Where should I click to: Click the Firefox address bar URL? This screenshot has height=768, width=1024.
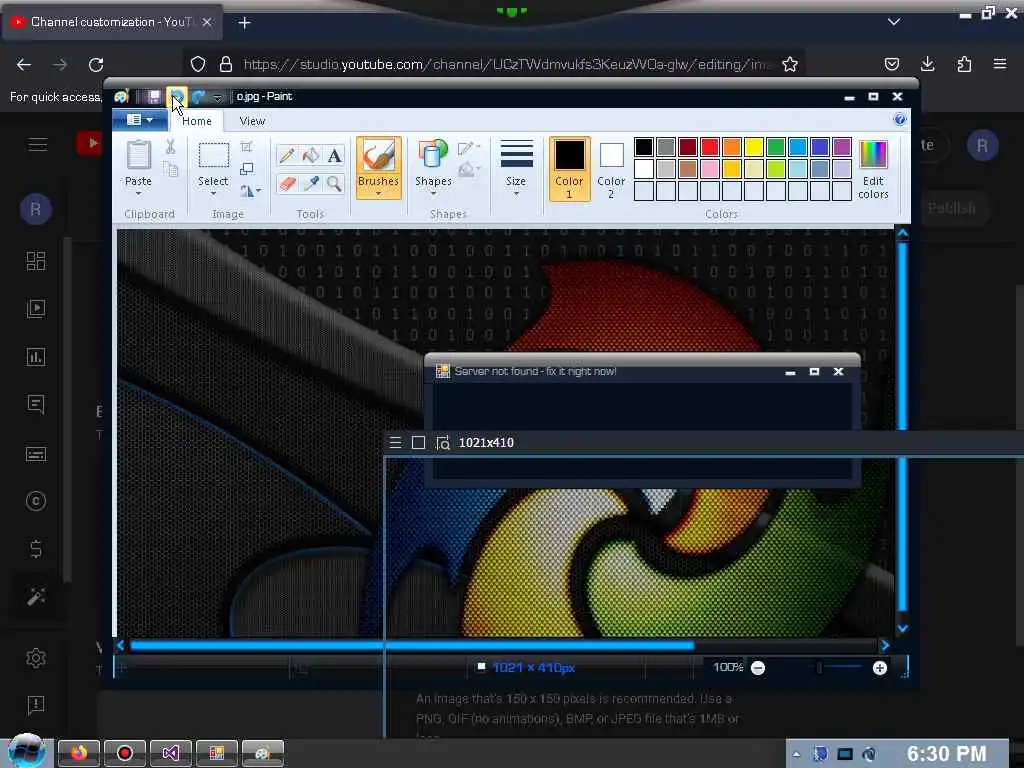coord(508,65)
